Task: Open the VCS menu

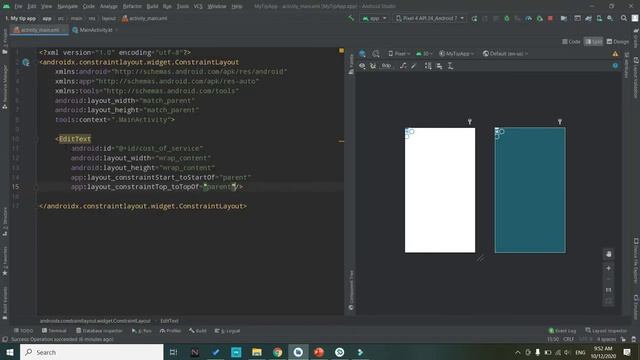Action: 198,6
